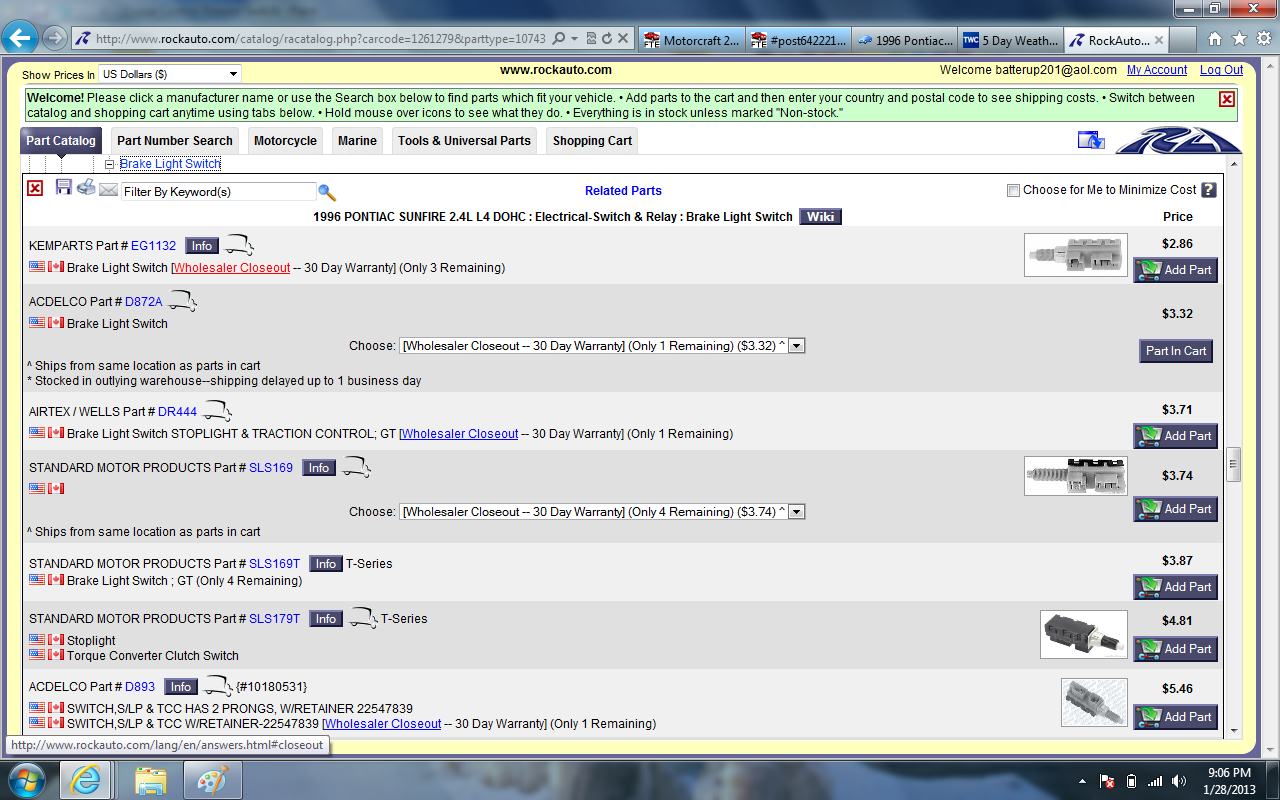Switch to the Part Number Search tab
This screenshot has width=1280, height=800.
[x=175, y=141]
